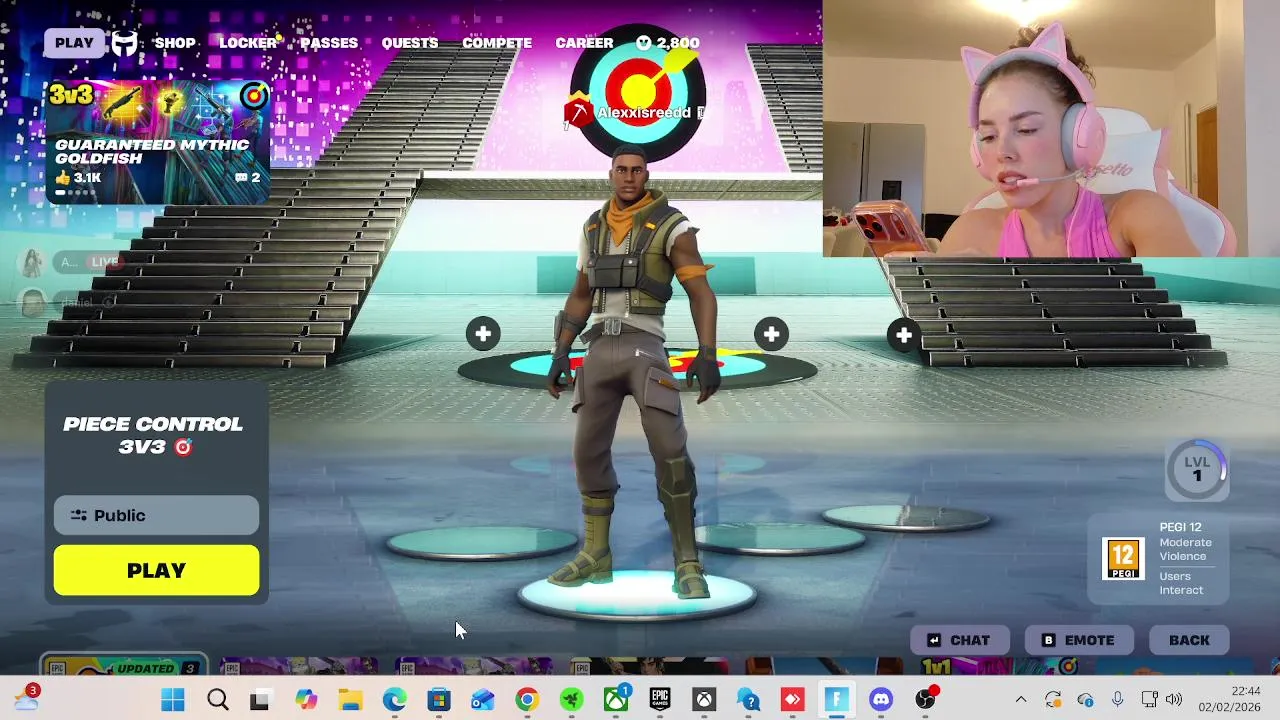Add a friend on the far-right plus slot
Screen dimensions: 1280x720
pyautogui.click(x=904, y=335)
